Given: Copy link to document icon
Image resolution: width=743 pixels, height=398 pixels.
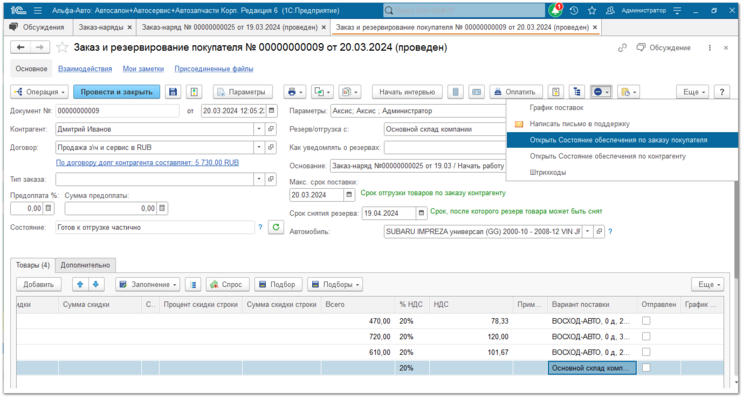Looking at the screenshot, I should tap(622, 47).
